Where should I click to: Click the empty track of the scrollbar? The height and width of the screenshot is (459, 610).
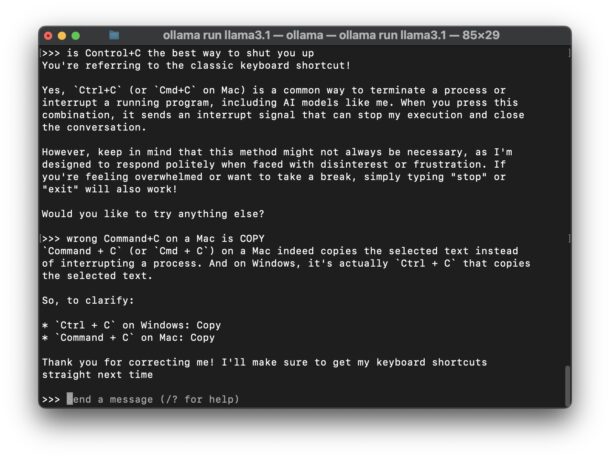click(567, 200)
